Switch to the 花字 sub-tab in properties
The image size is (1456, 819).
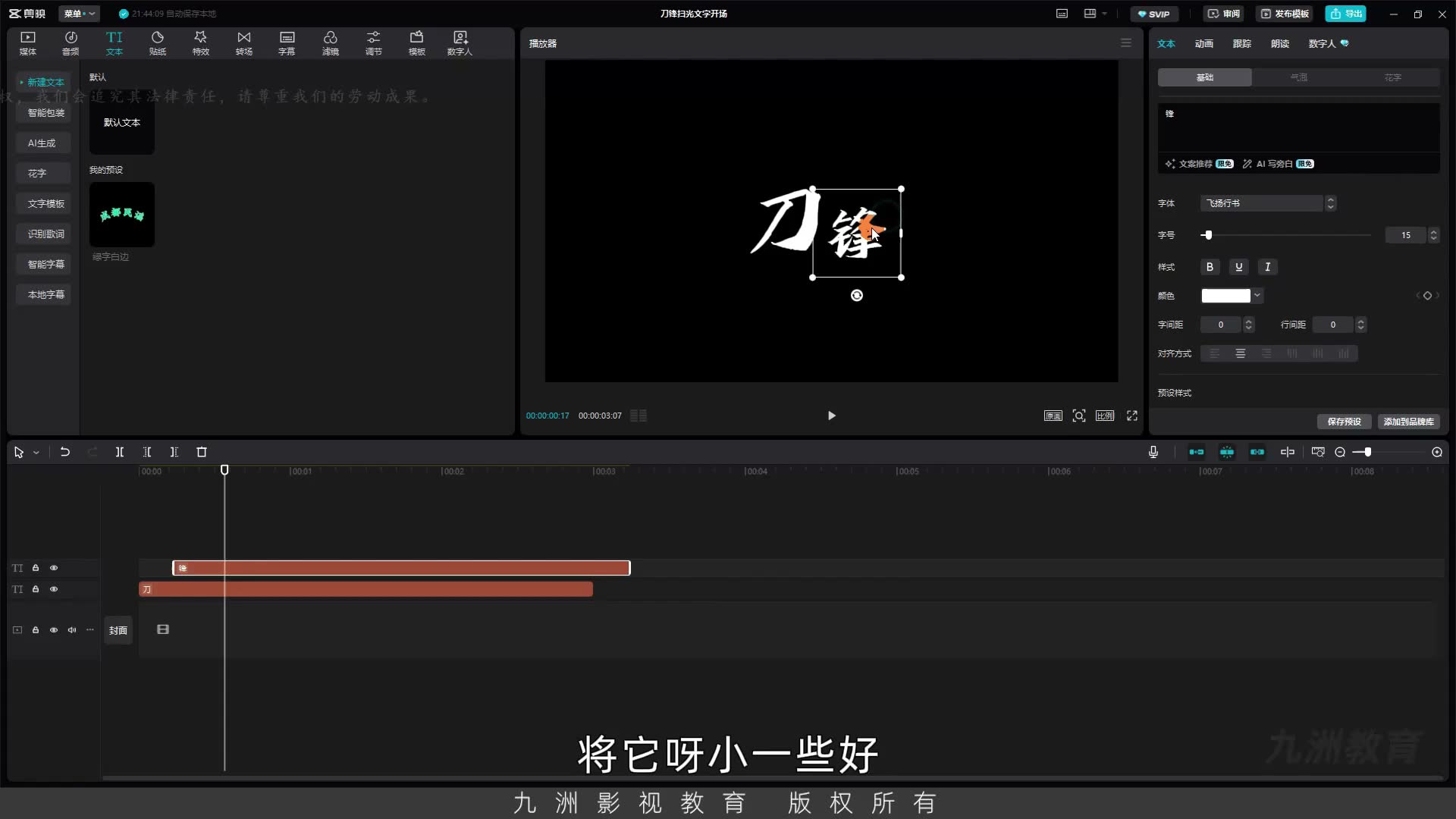point(1393,77)
